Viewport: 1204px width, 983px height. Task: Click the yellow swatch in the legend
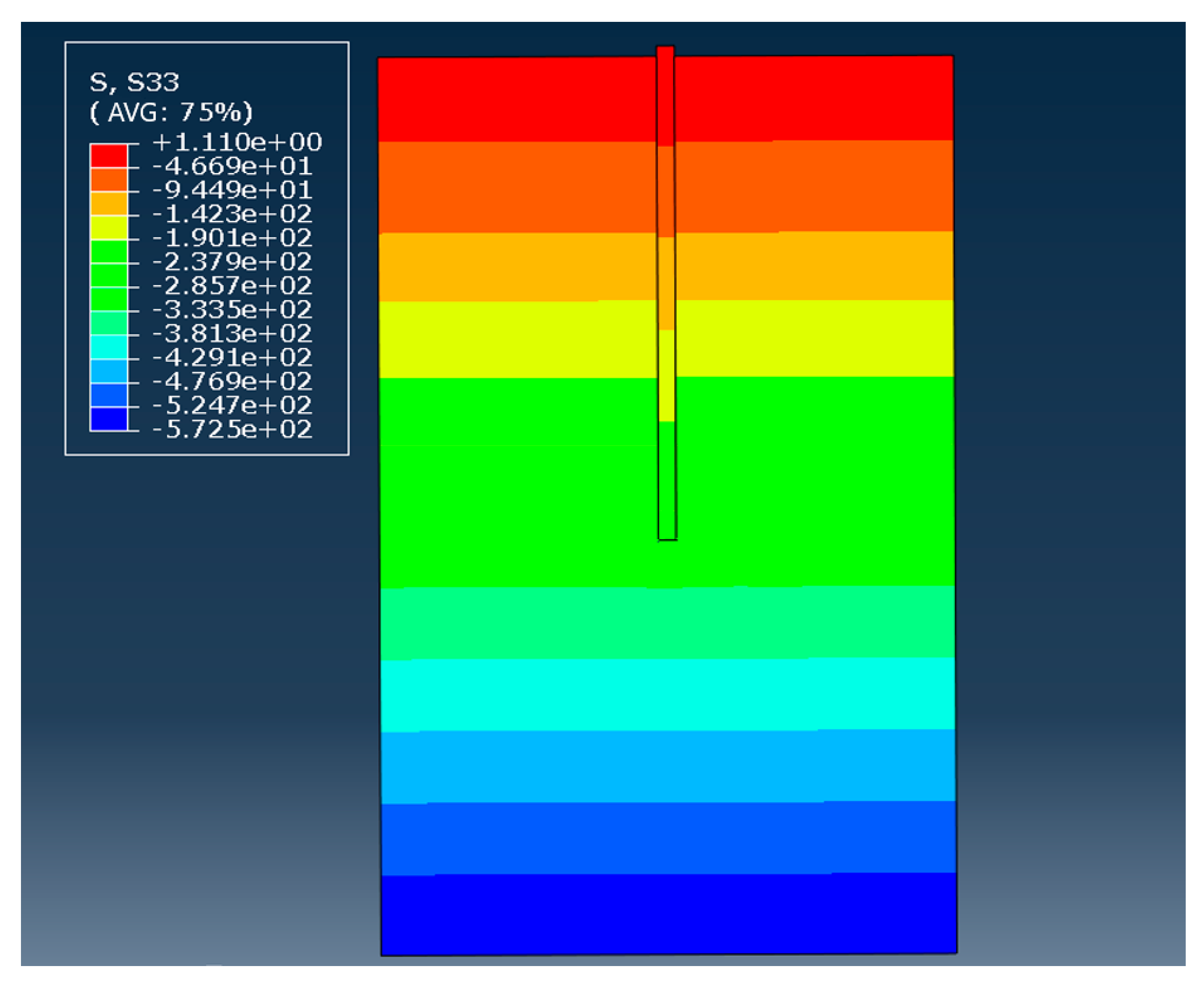[x=109, y=227]
